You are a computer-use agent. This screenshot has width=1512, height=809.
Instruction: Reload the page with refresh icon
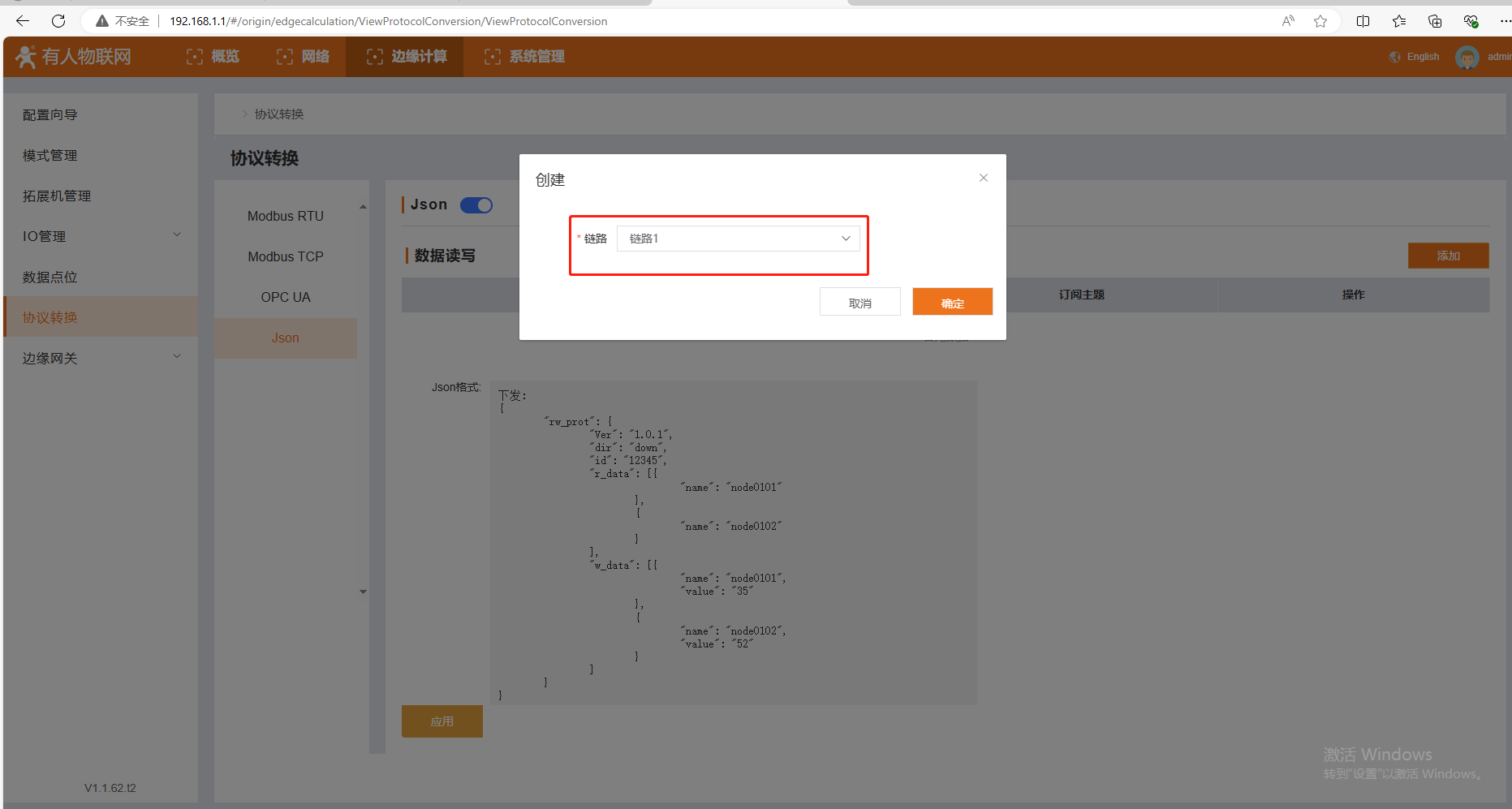pos(58,21)
